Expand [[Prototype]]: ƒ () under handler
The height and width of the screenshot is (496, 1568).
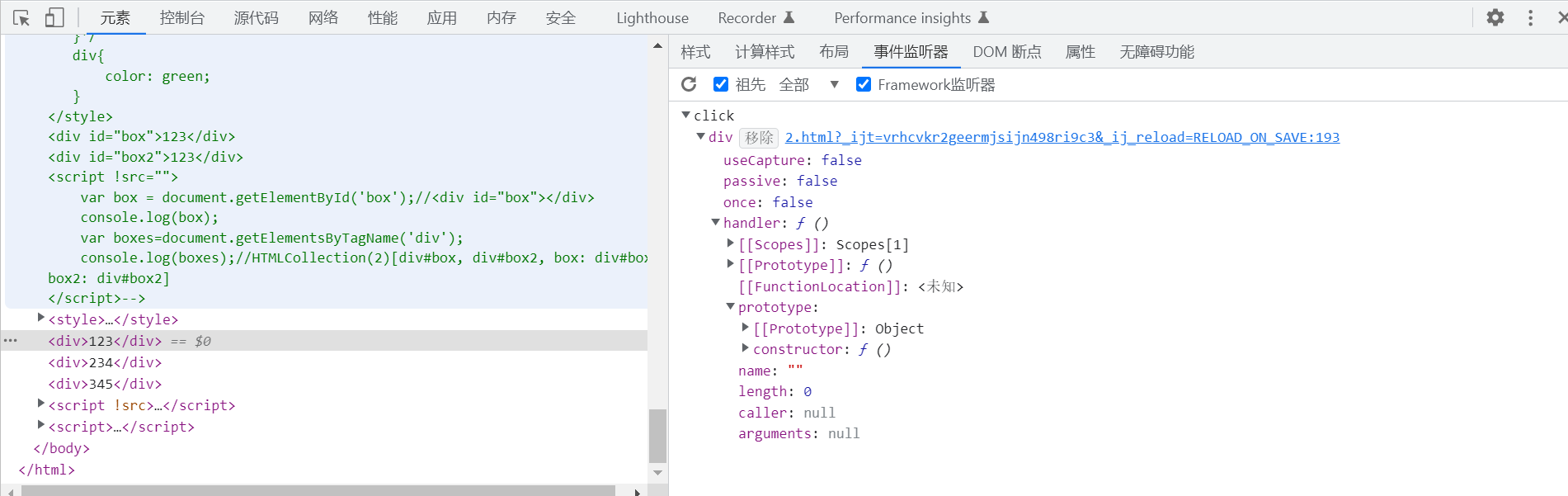click(x=730, y=264)
